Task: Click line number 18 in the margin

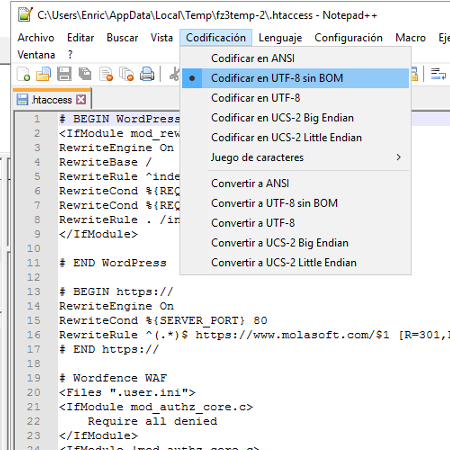Action: [34, 364]
